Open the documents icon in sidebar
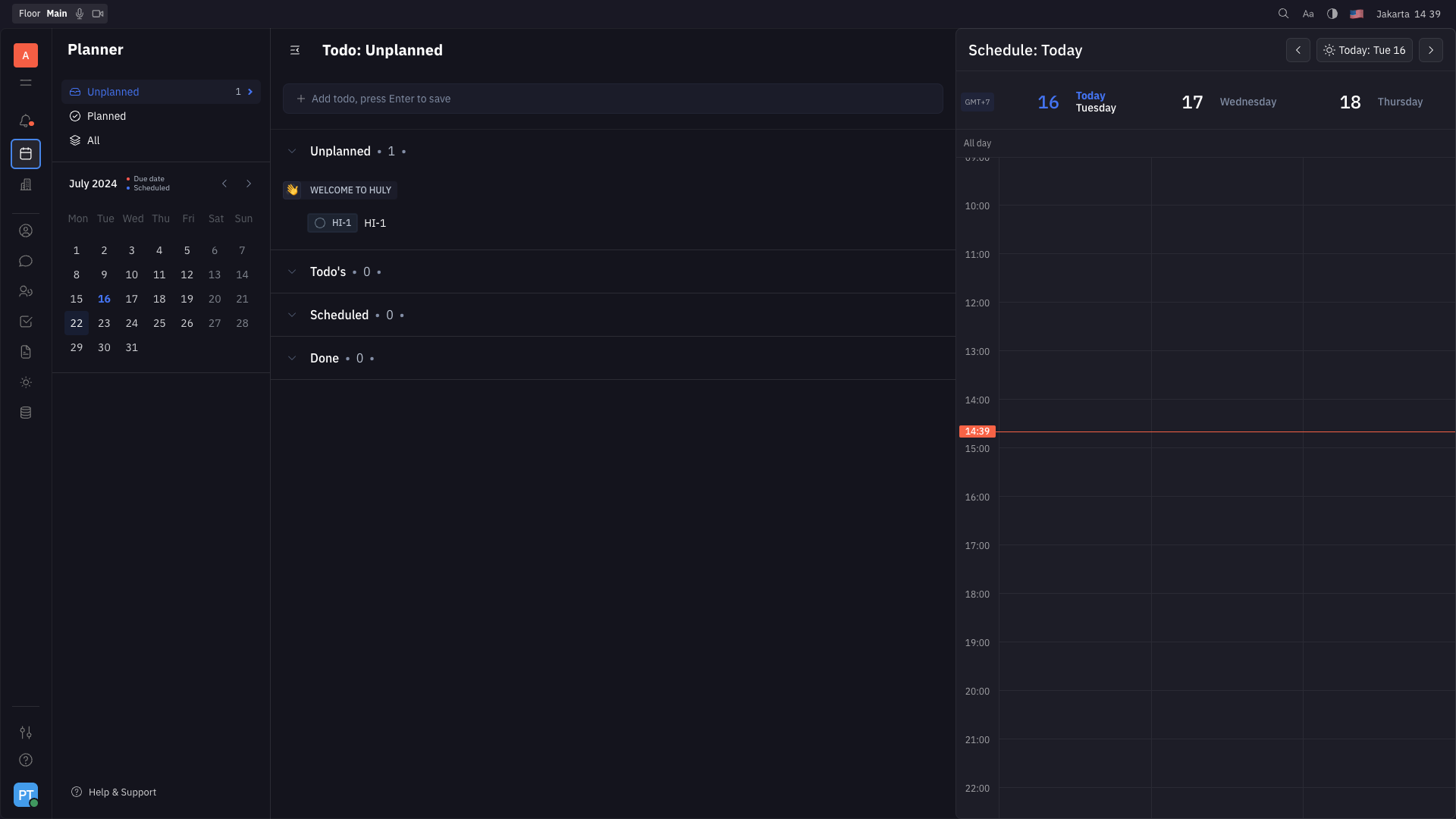Screen dimensions: 1456x819 click(26, 352)
